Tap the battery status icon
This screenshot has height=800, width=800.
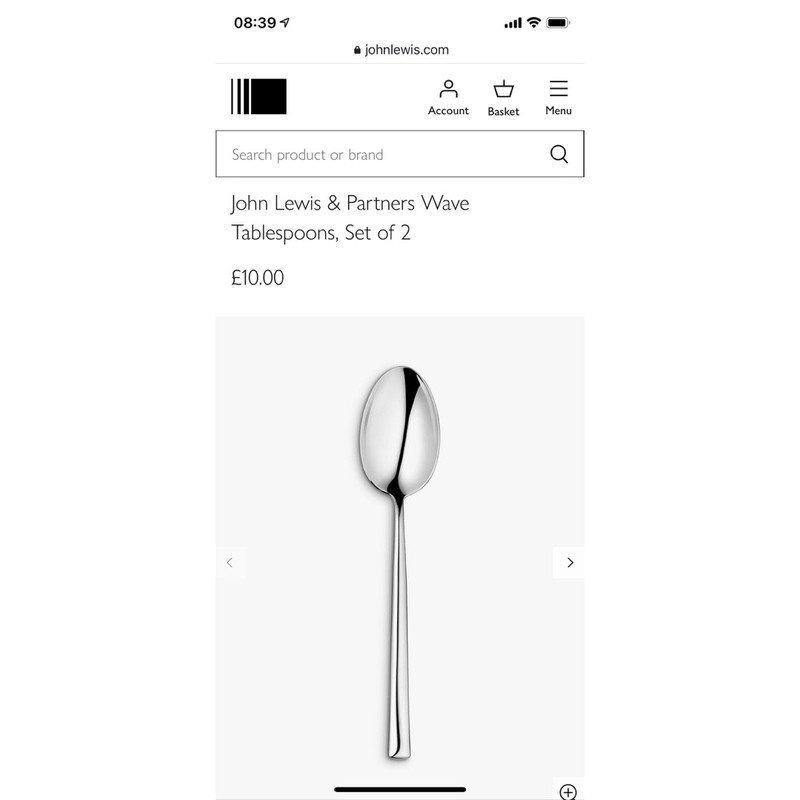558,22
